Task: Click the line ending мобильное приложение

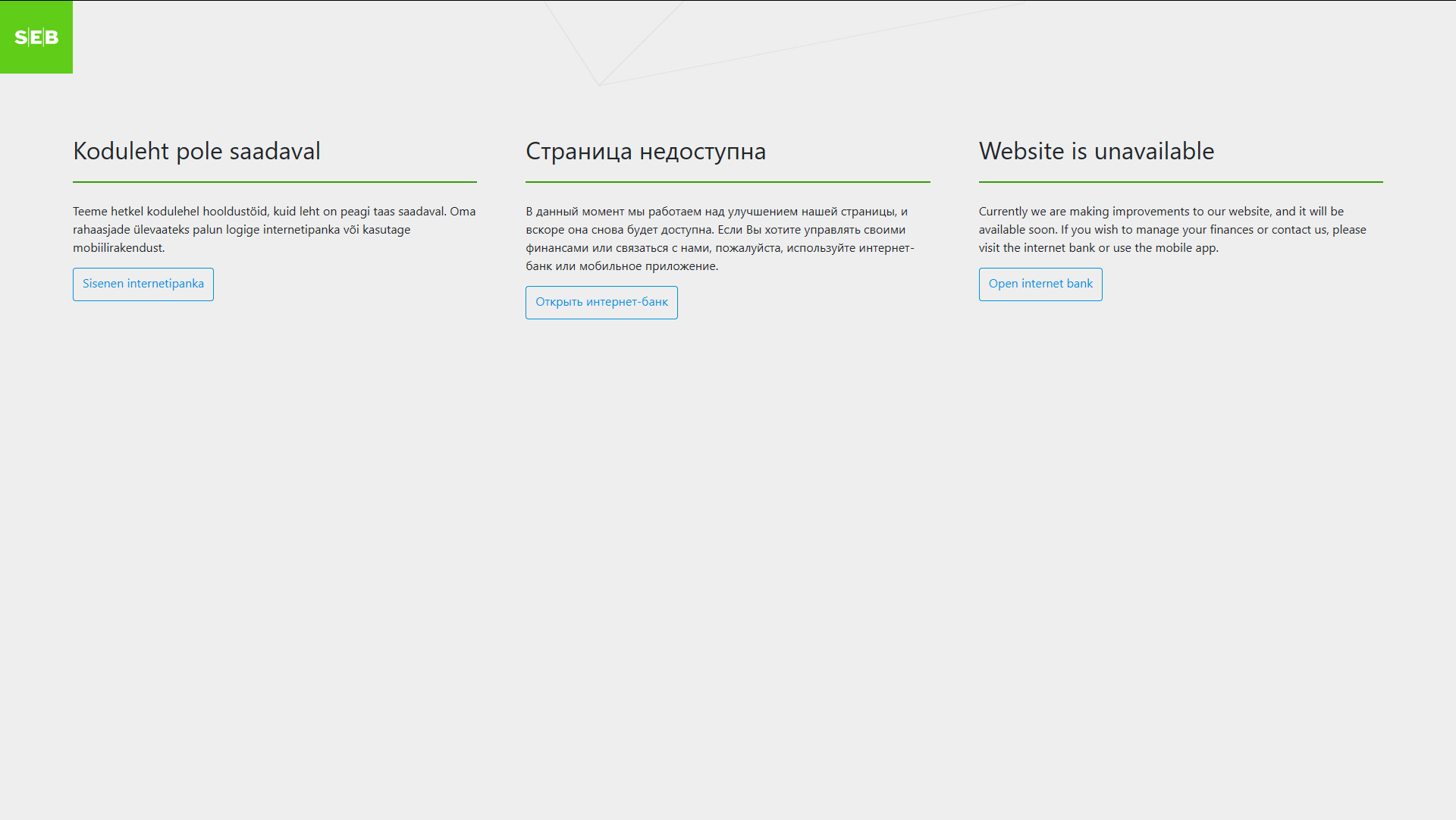Action: pos(622,266)
